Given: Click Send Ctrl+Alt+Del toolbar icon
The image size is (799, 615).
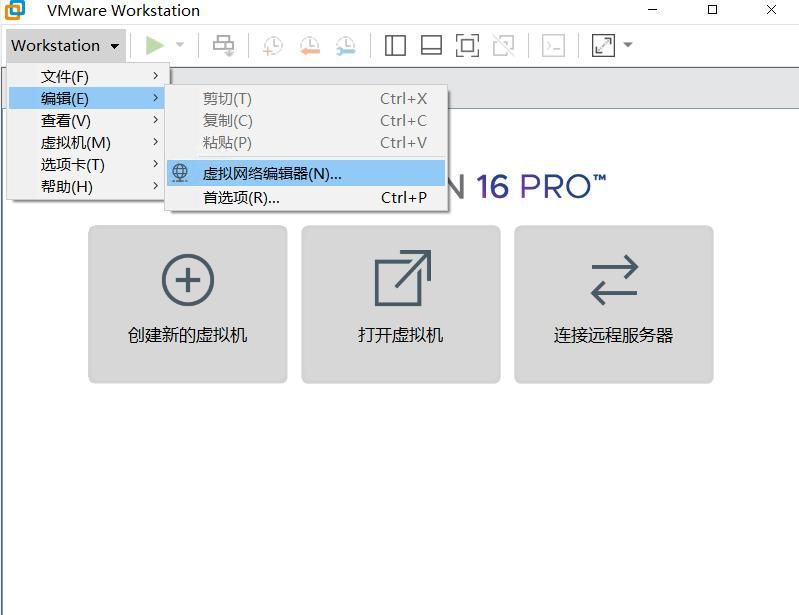Looking at the screenshot, I should coord(223,45).
